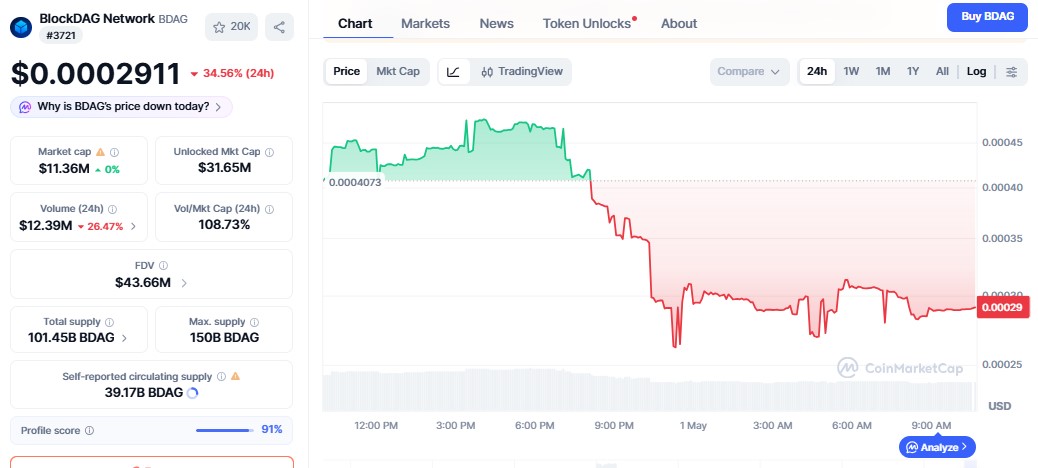Open the share icon button
Image resolution: width=1038 pixels, height=468 pixels.
(279, 27)
